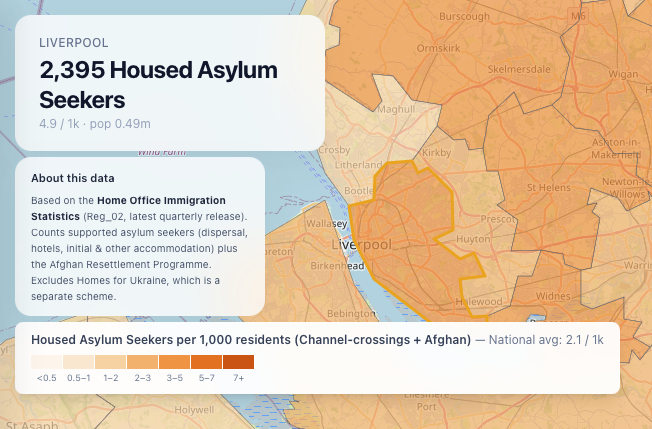Click the Burscough map label
Screen dimensions: 652x429
coord(464,17)
